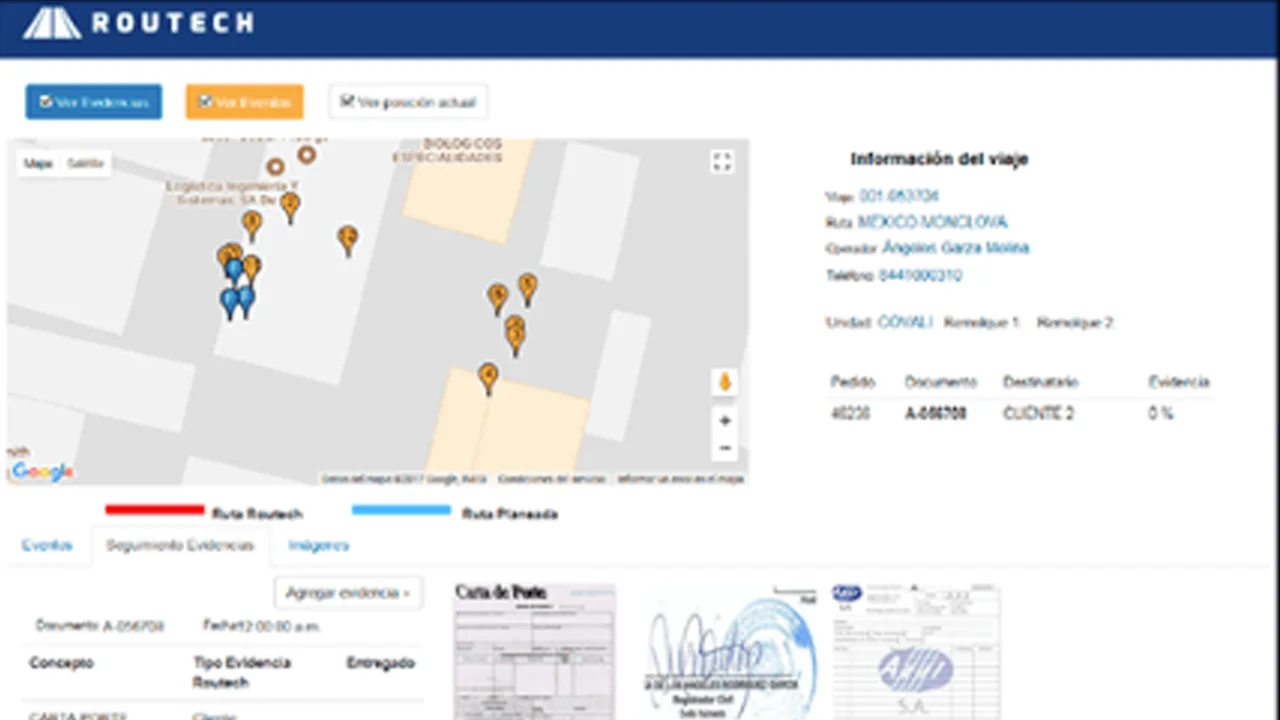Switch to the Eventos tab
This screenshot has height=720, width=1280.
[x=47, y=545]
